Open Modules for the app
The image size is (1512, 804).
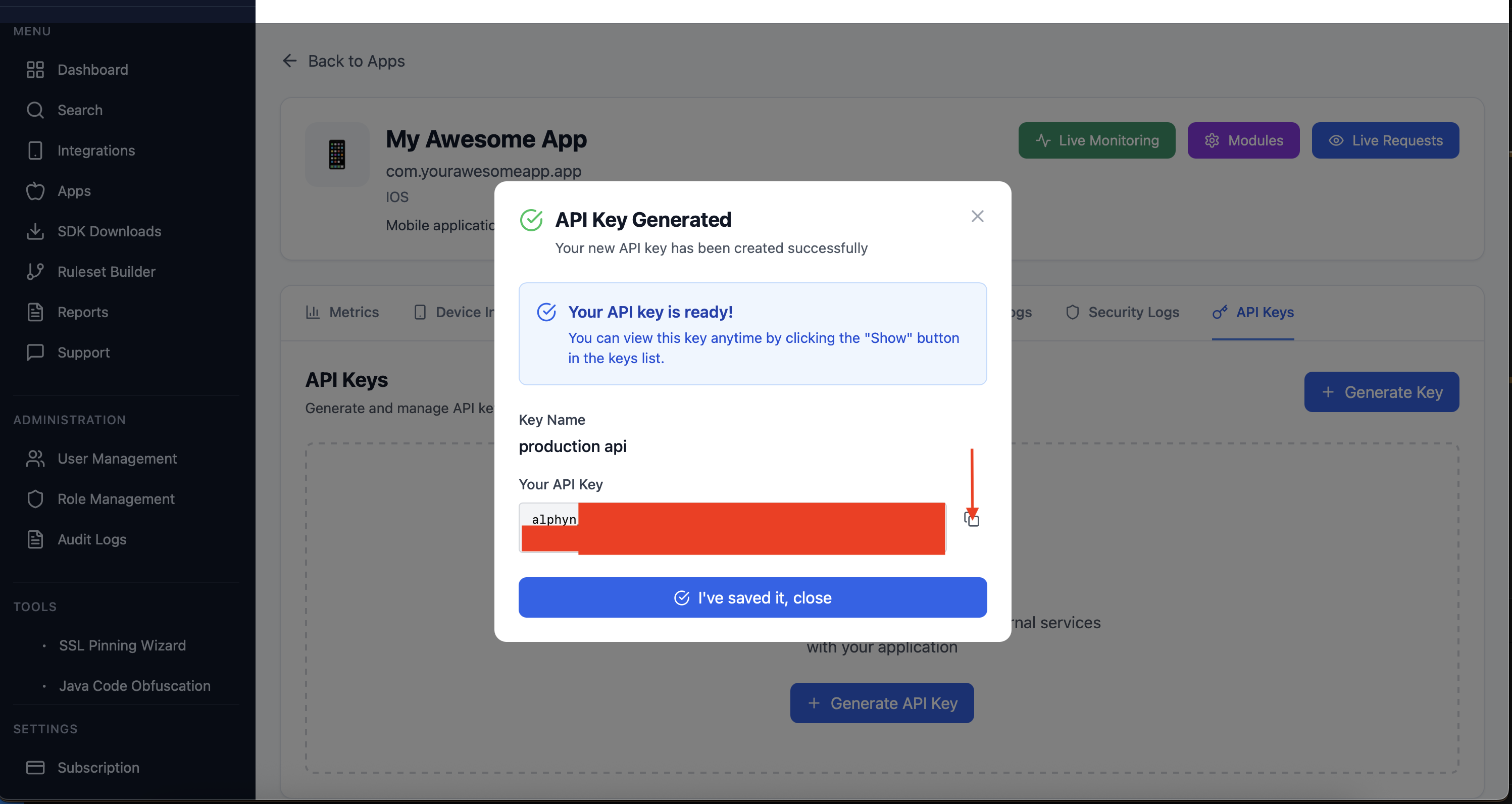coord(1243,140)
